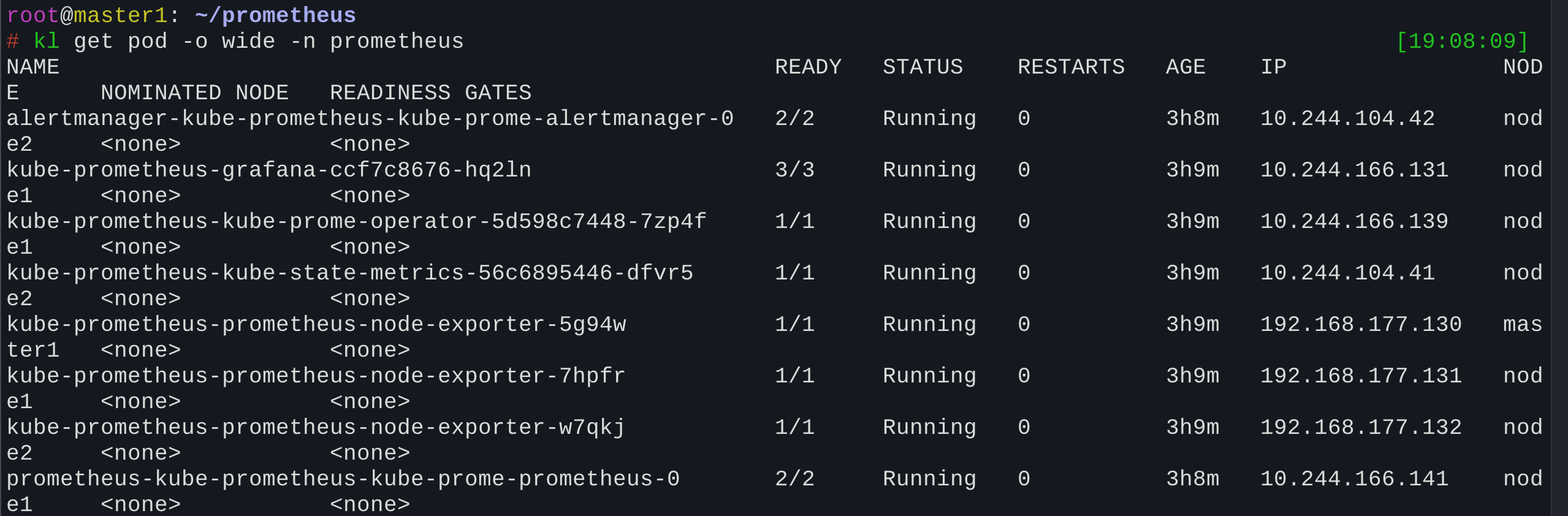Image resolution: width=1568 pixels, height=516 pixels.
Task: Click the STATUS column header
Action: (922, 67)
